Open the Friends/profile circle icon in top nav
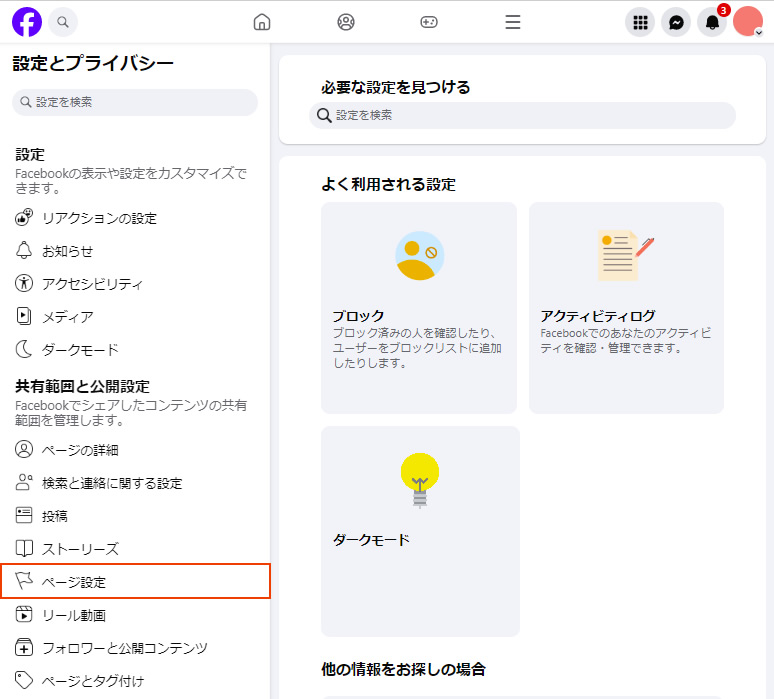 point(346,22)
